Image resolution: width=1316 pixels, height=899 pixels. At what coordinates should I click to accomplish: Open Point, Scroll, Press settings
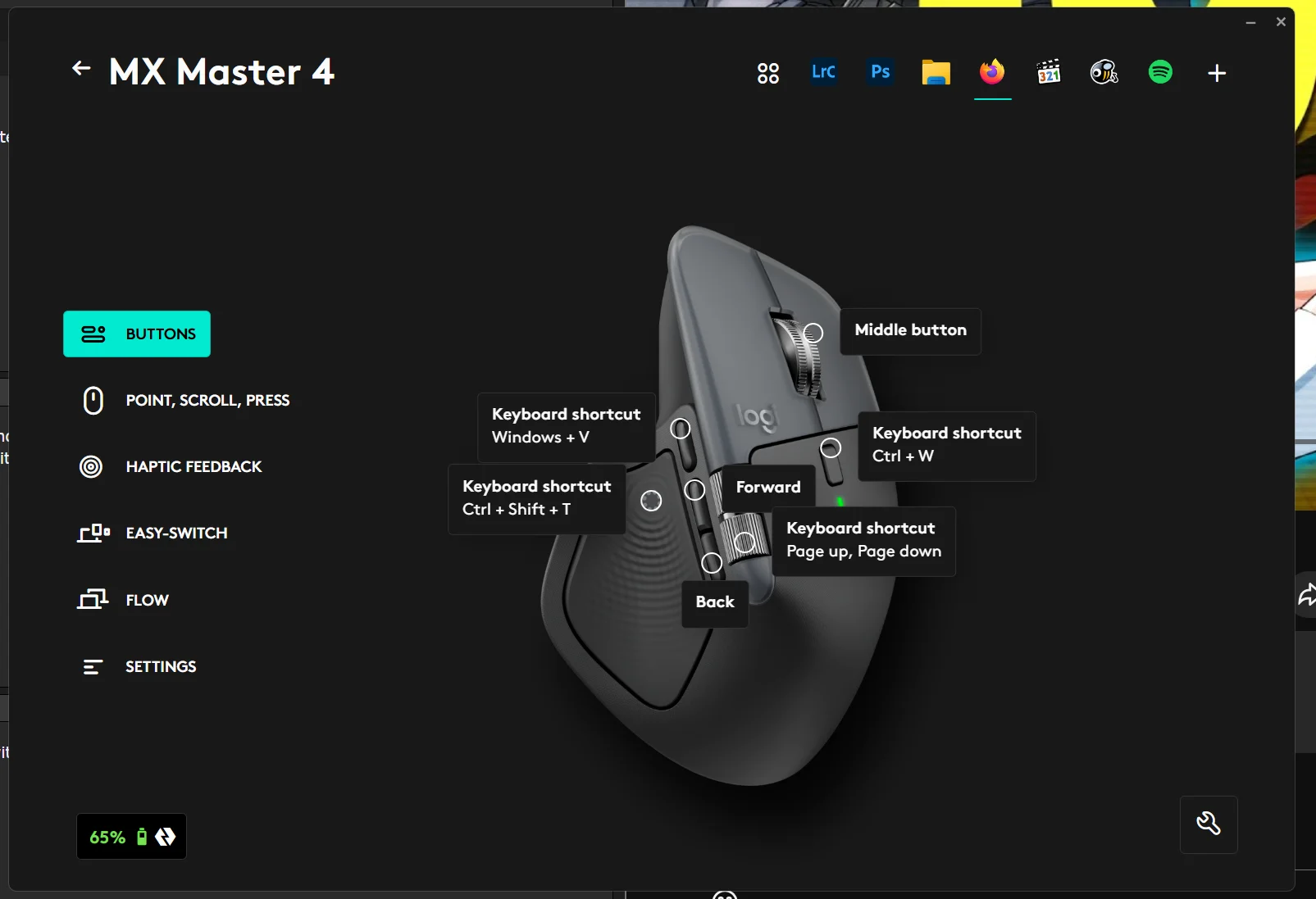184,401
